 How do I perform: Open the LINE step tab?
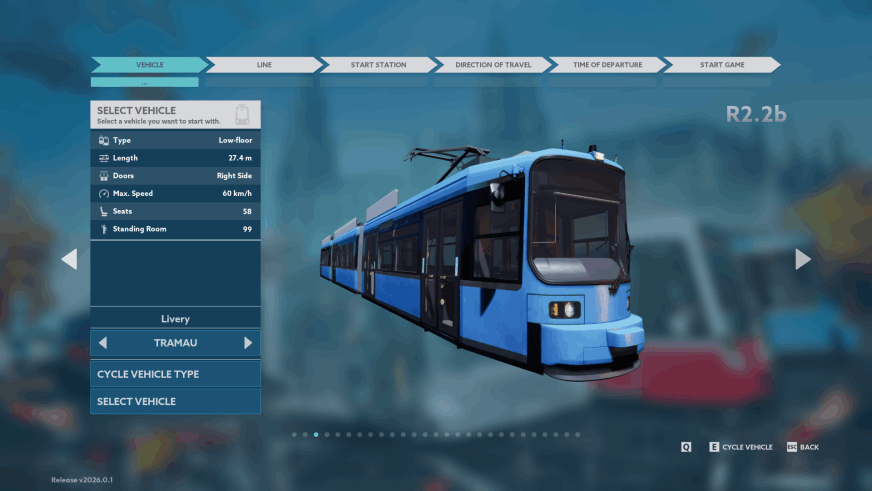[264, 65]
